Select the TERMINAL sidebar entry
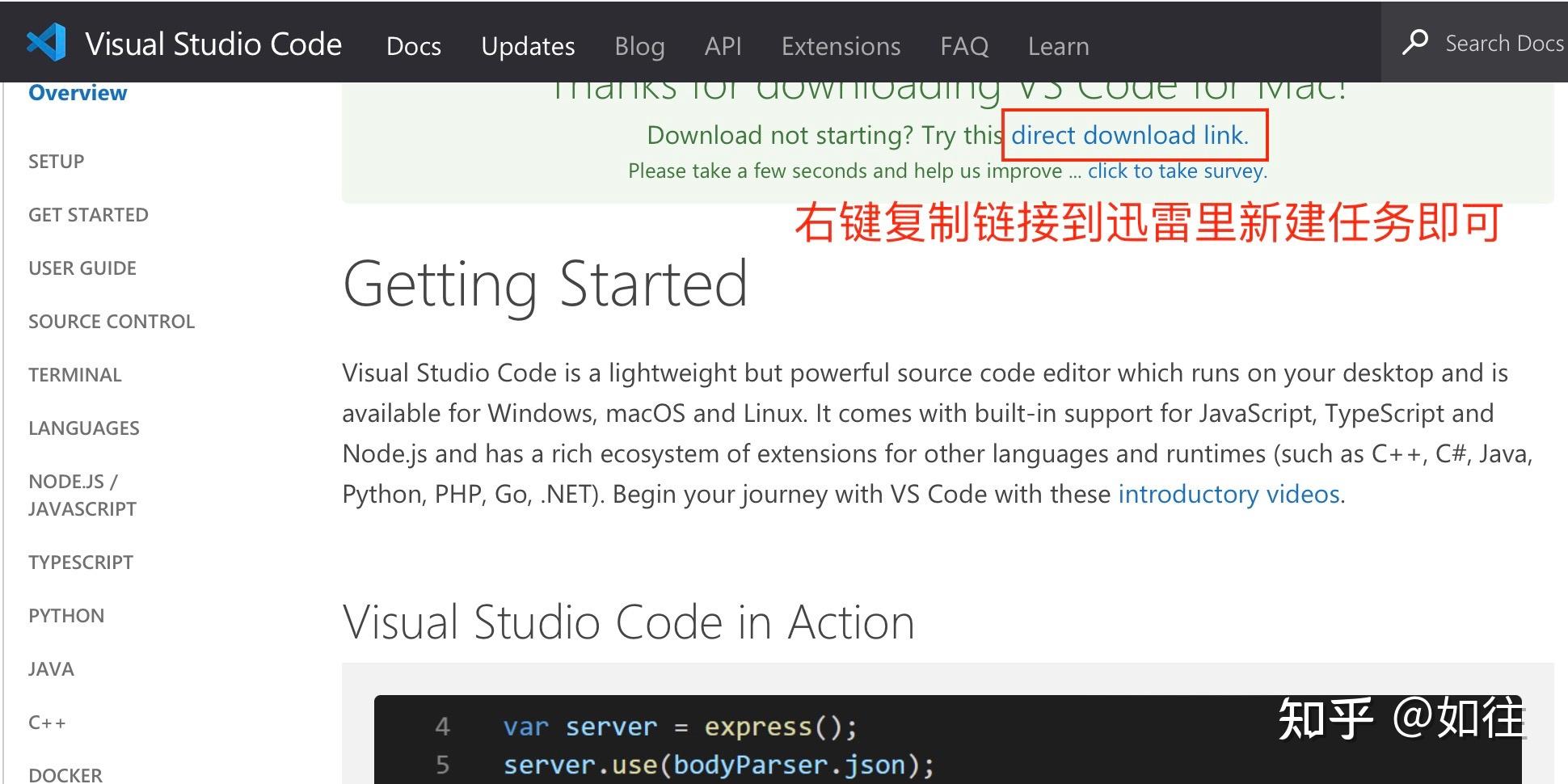The image size is (1568, 784). (75, 374)
